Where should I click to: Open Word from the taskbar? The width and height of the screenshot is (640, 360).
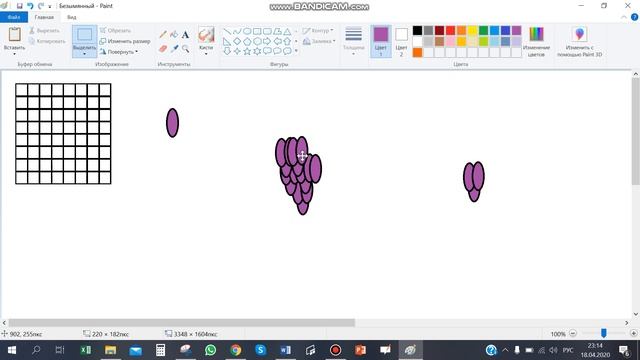point(285,350)
